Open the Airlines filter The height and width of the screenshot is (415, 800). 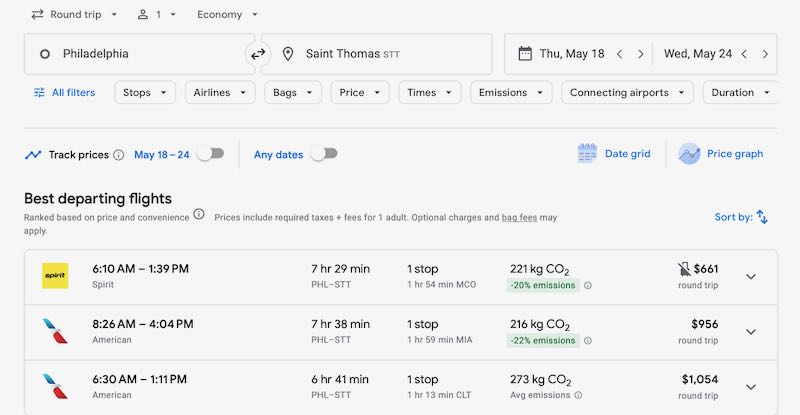pyautogui.click(x=221, y=92)
